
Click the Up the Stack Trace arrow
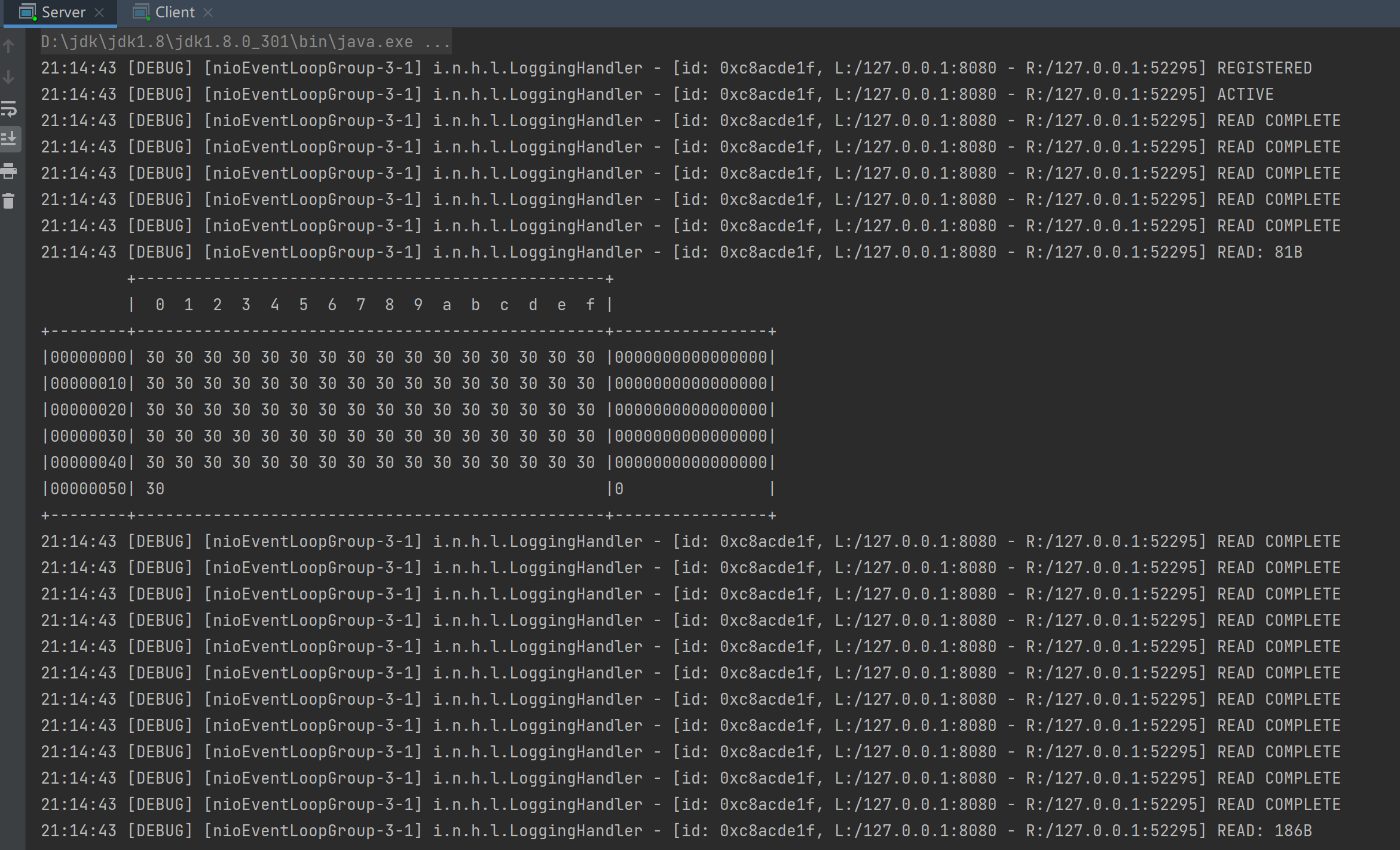pyautogui.click(x=9, y=46)
